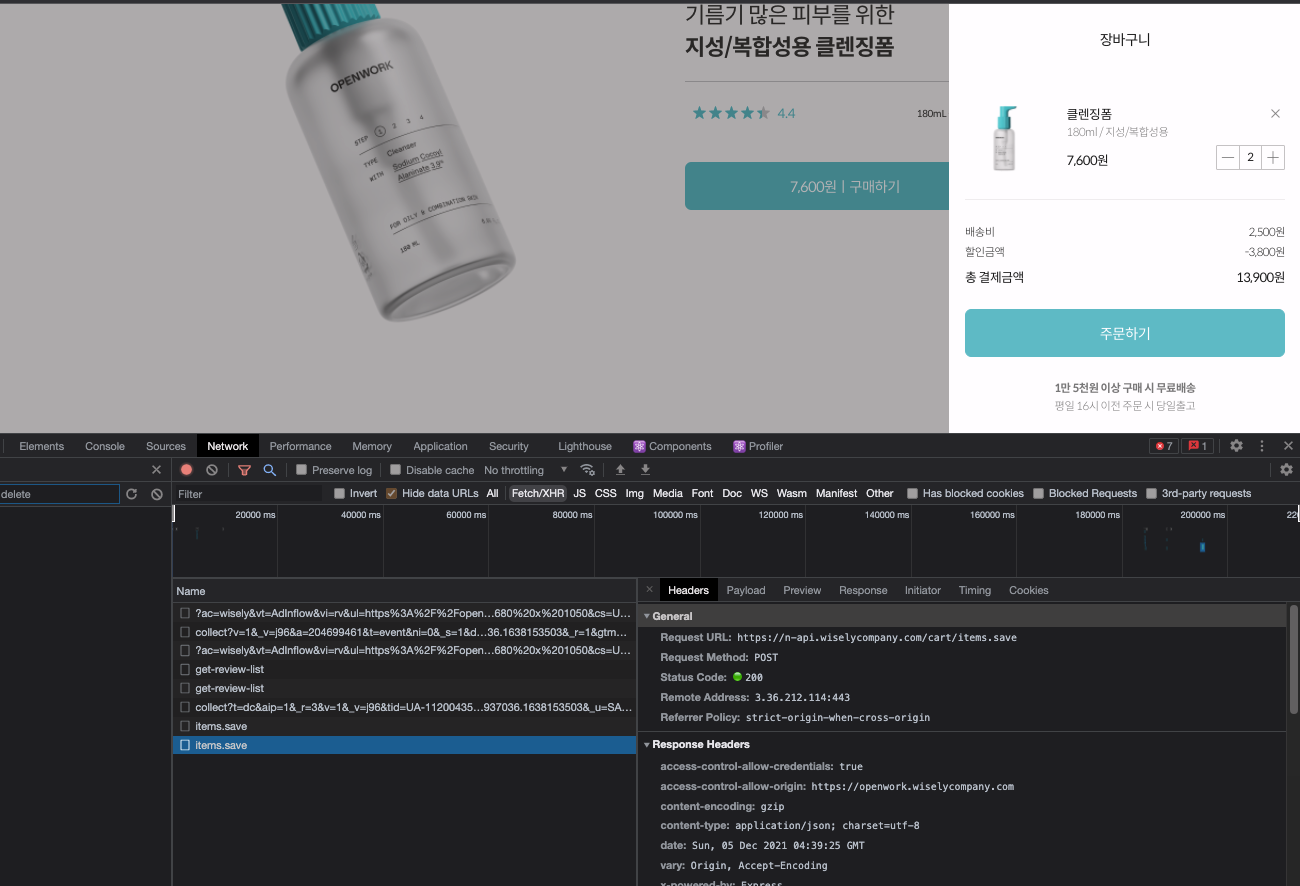Check the Blocked Requests checkbox

click(x=1039, y=494)
